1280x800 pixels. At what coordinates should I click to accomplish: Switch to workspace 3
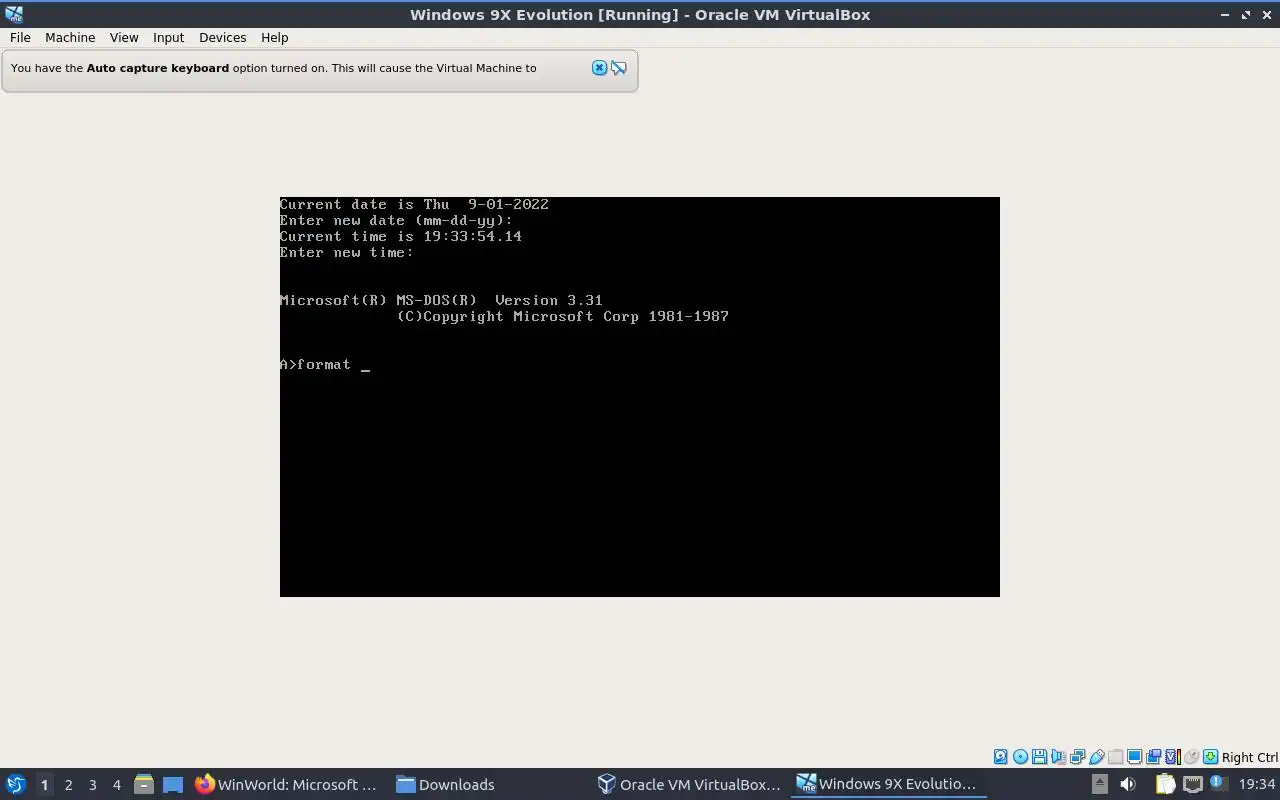pos(92,784)
